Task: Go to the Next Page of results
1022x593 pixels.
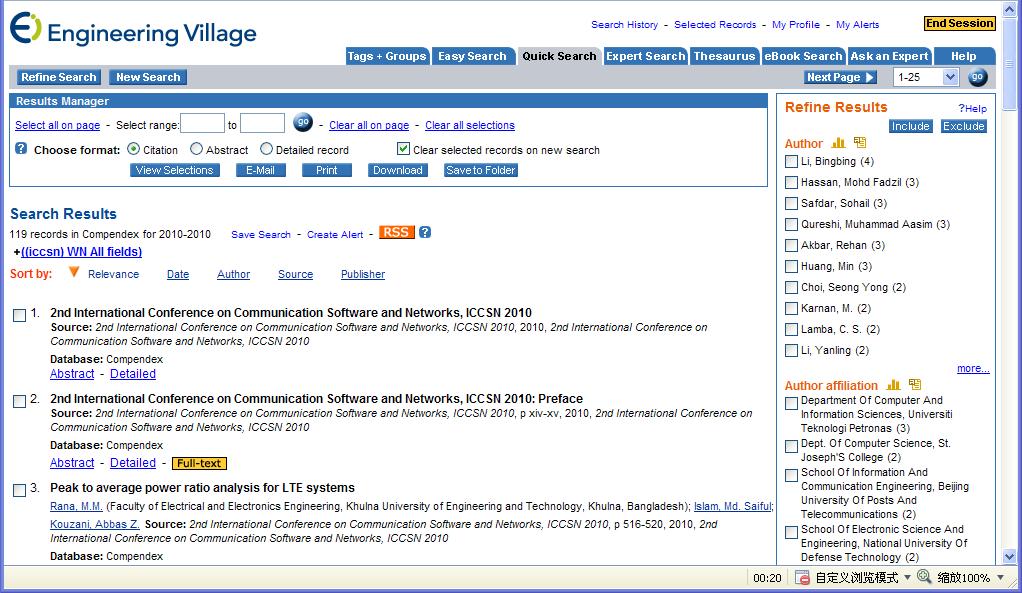Action: 840,77
